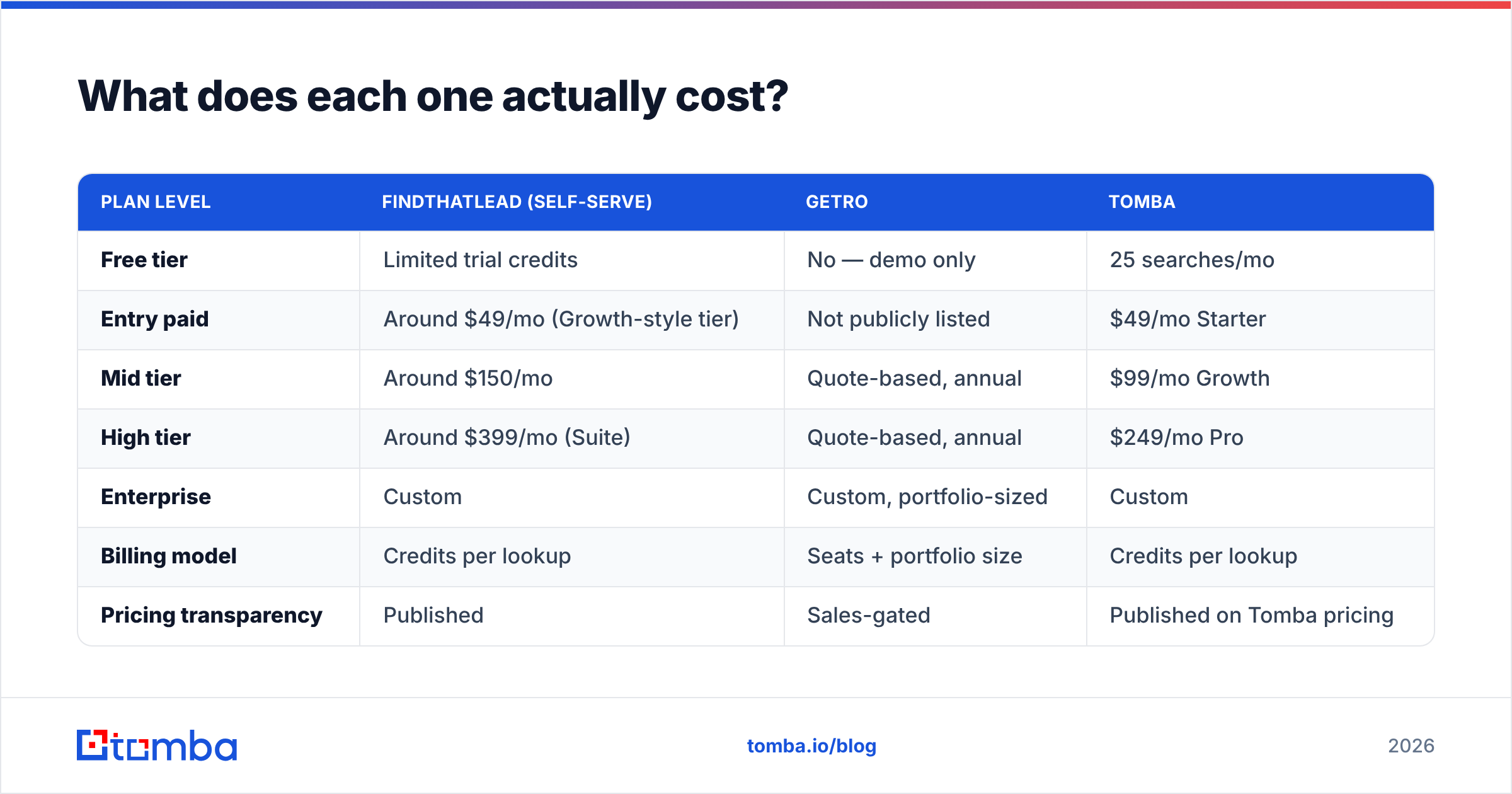Open the tomba.io/blog link
1512x794 pixels.
point(811,746)
